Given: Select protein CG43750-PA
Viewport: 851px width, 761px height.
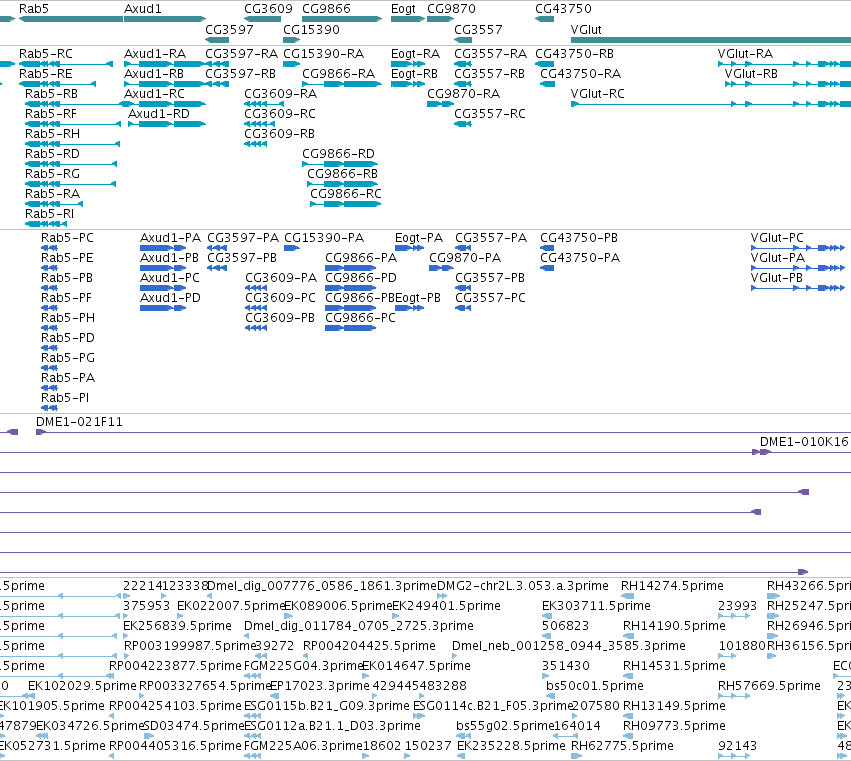Looking at the screenshot, I should [547, 268].
